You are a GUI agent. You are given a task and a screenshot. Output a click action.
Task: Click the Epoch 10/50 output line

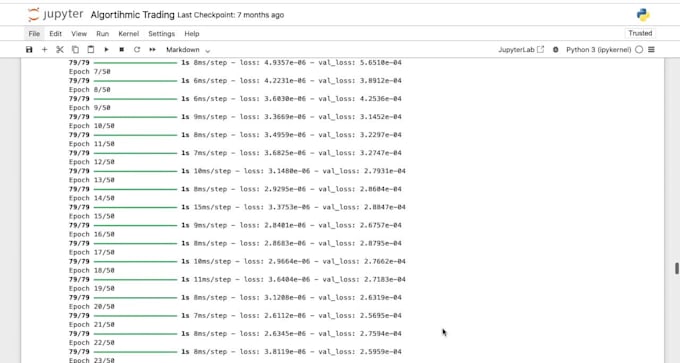[x=92, y=126]
